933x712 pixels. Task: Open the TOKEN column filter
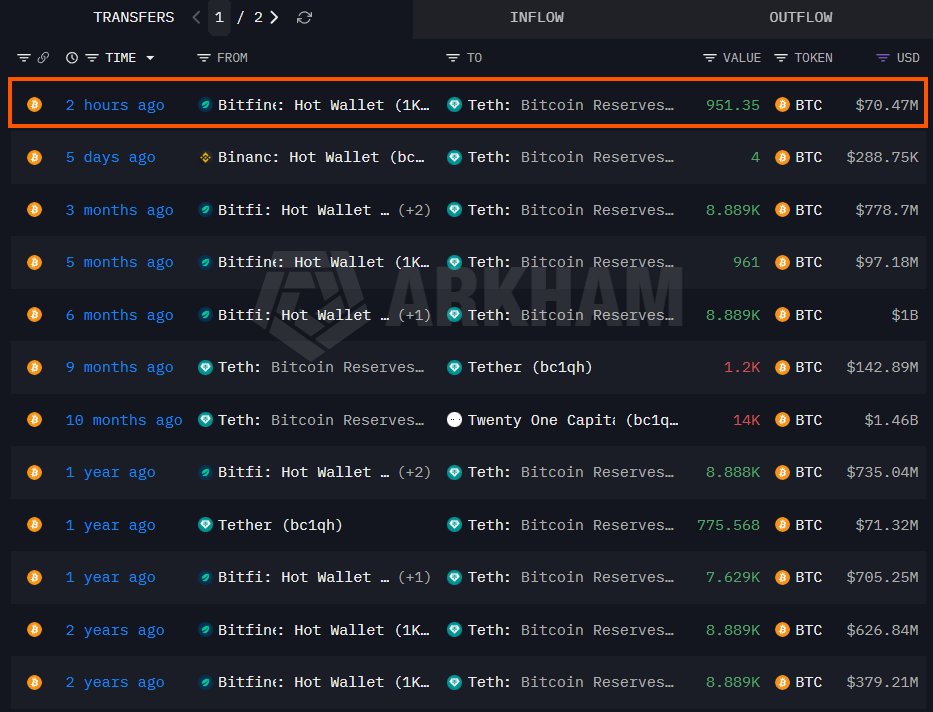click(x=781, y=58)
